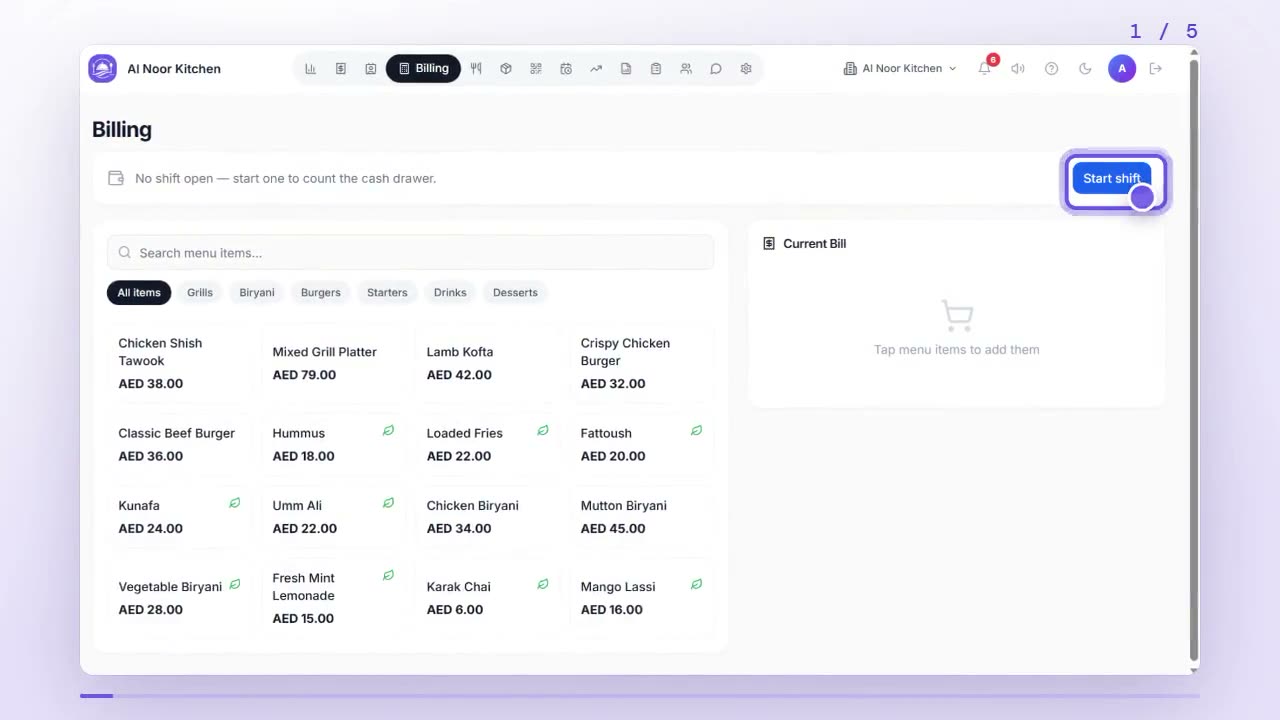This screenshot has width=1280, height=720.
Task: Click the speaker sound icon
Action: [1018, 69]
